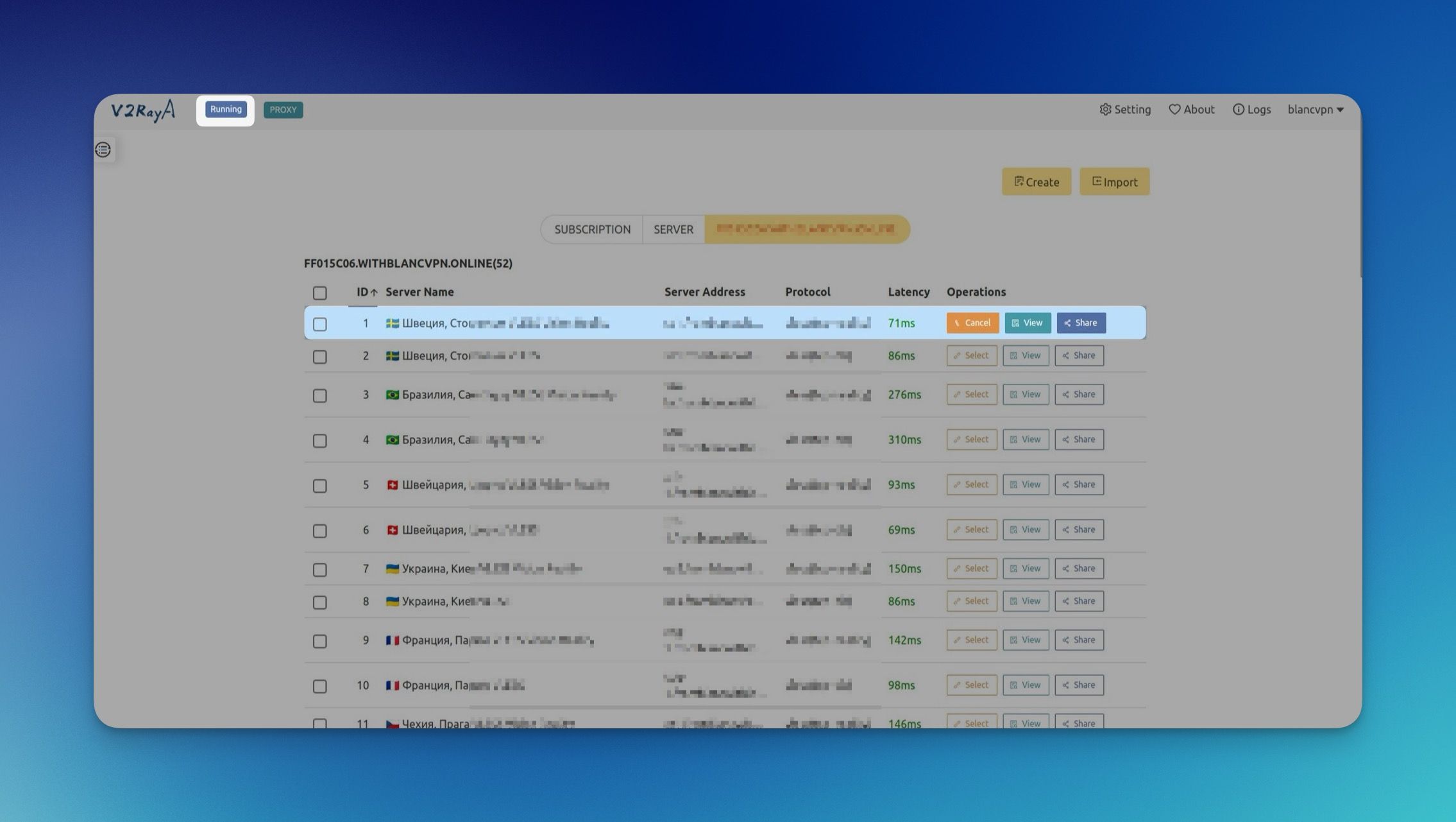Expand the blancvpn user dropdown

pyautogui.click(x=1315, y=110)
